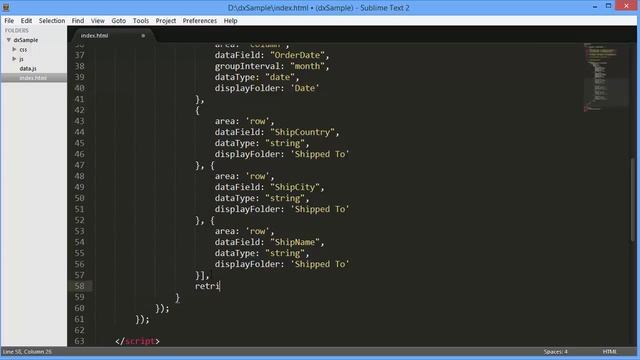
Task: Click the FOLDERS sidebar heading
Action: tap(17, 31)
